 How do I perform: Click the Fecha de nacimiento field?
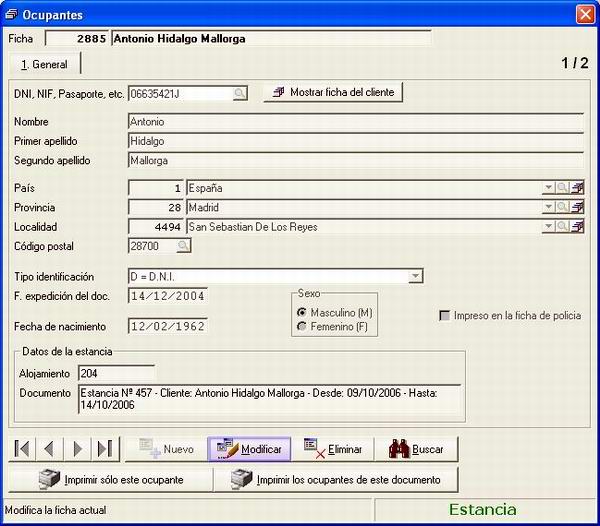click(168, 326)
